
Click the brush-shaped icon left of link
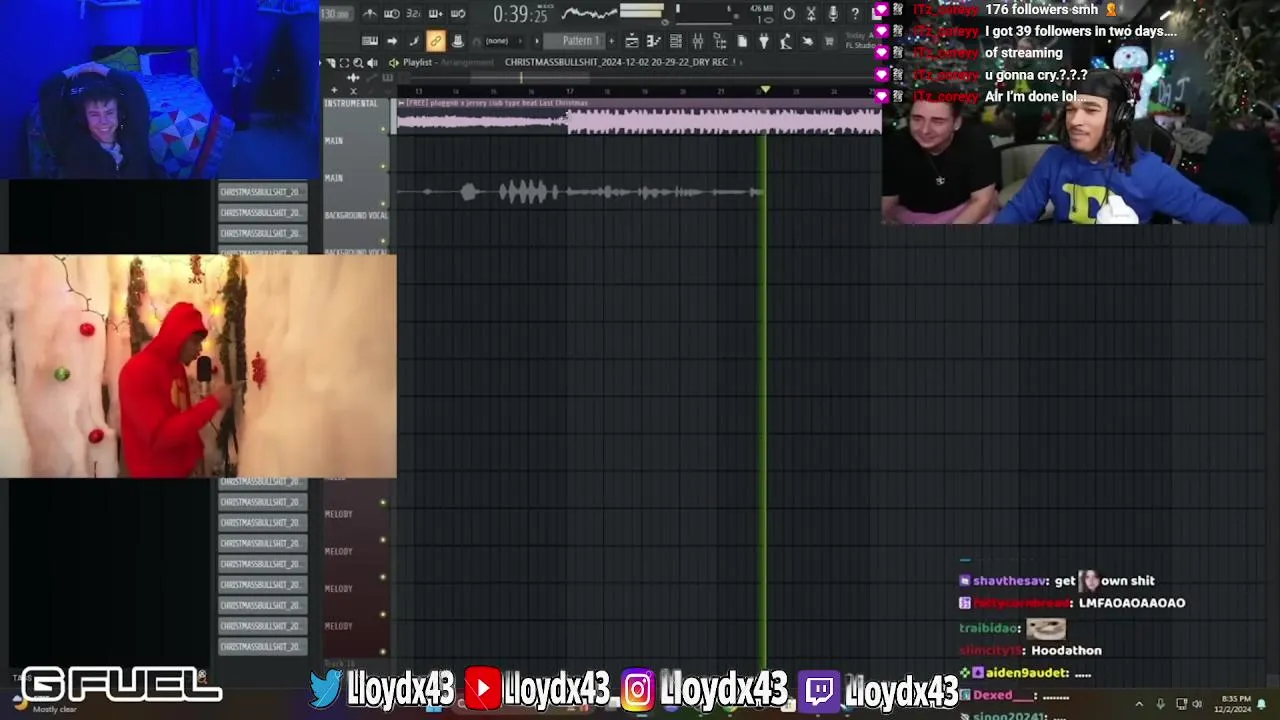413,41
